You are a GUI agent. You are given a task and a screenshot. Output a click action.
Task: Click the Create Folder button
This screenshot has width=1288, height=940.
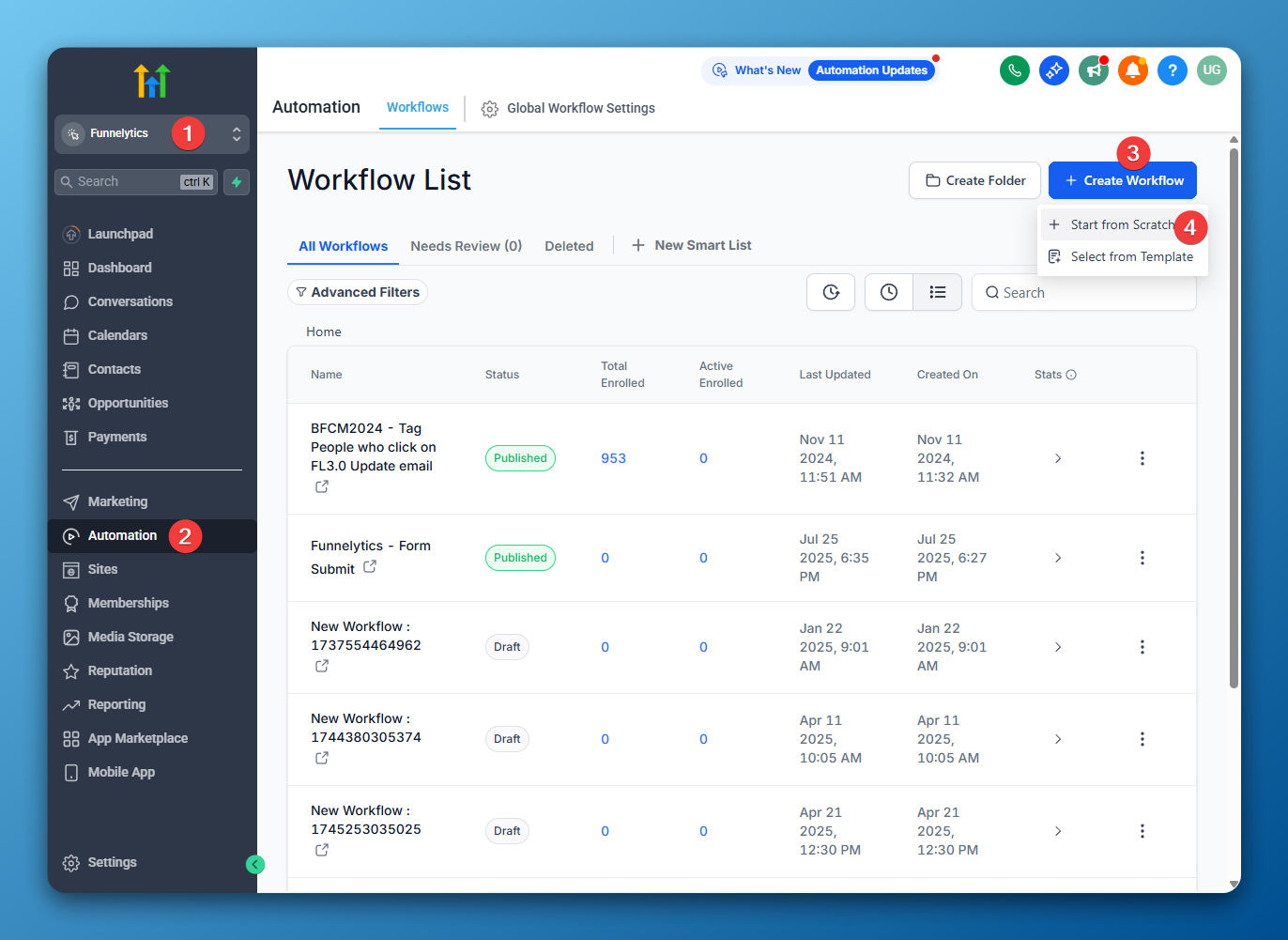pyautogui.click(x=974, y=180)
